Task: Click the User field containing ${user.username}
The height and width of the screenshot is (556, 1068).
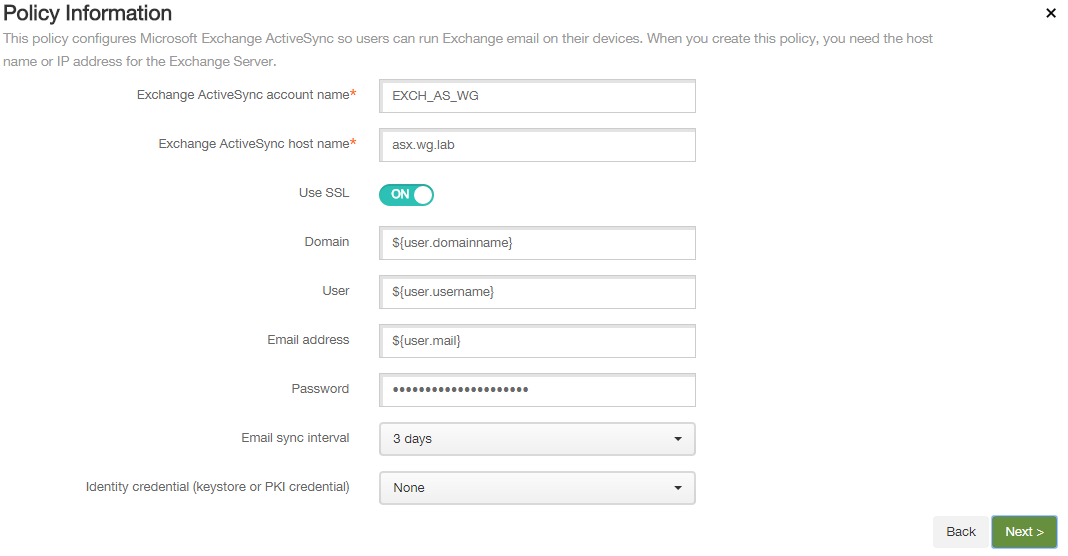Action: (537, 292)
